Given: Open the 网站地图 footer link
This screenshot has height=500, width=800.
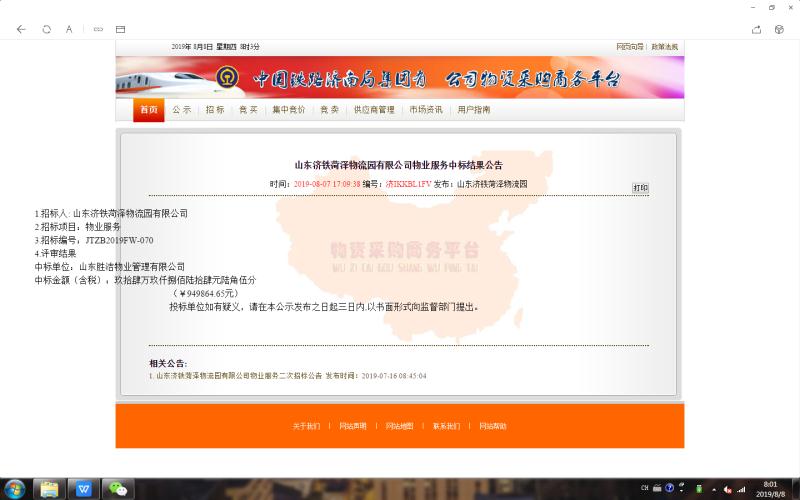Looking at the screenshot, I should coord(399,426).
